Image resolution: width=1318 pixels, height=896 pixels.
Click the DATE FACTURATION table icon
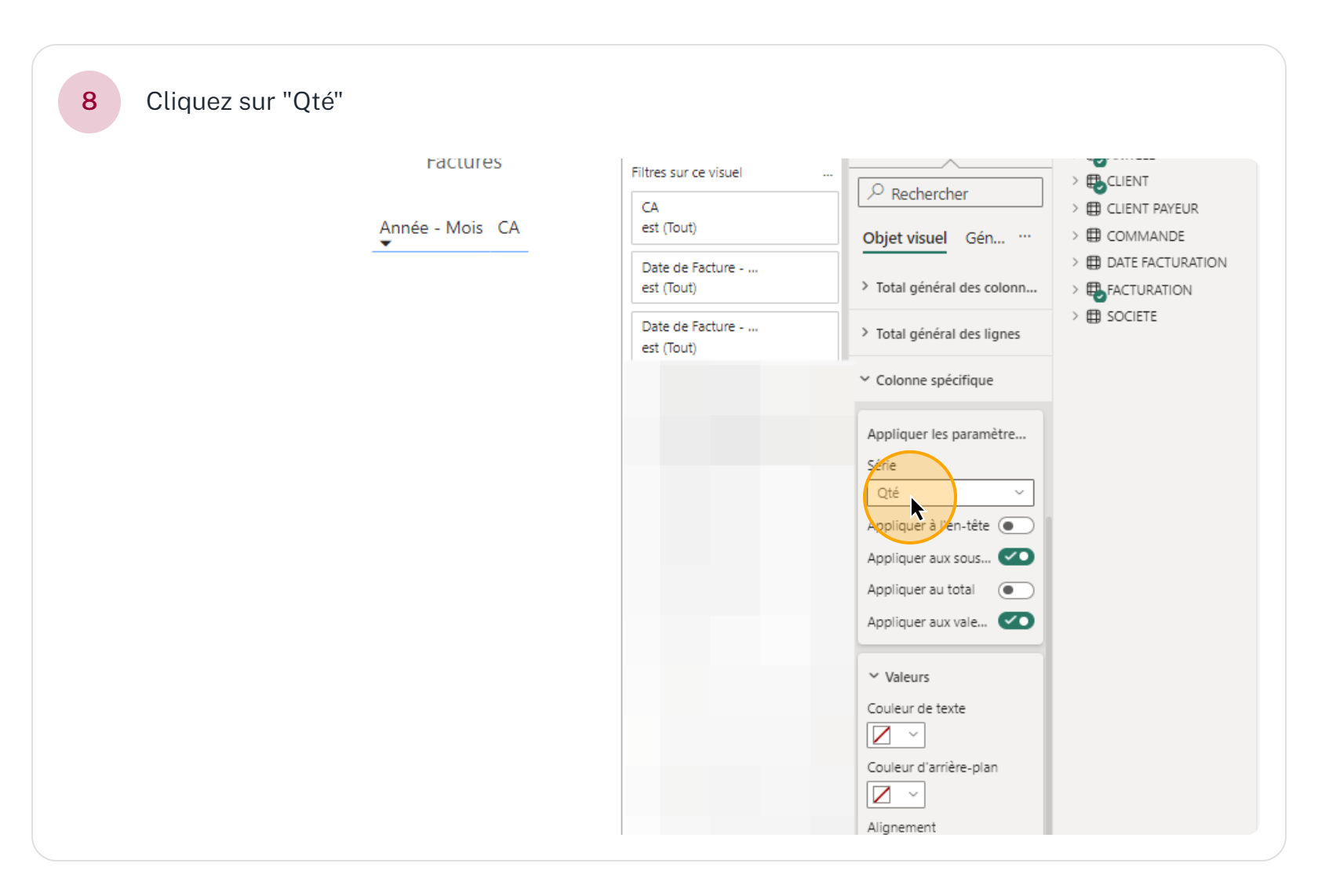(x=1094, y=263)
